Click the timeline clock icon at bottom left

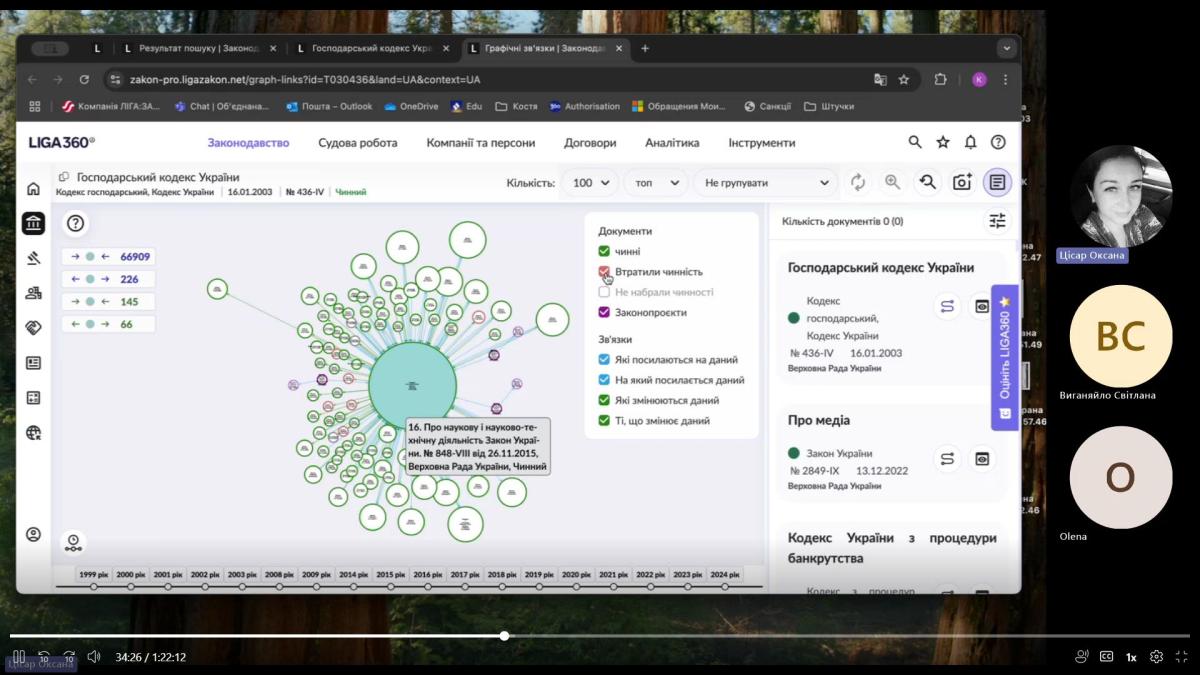(73, 542)
